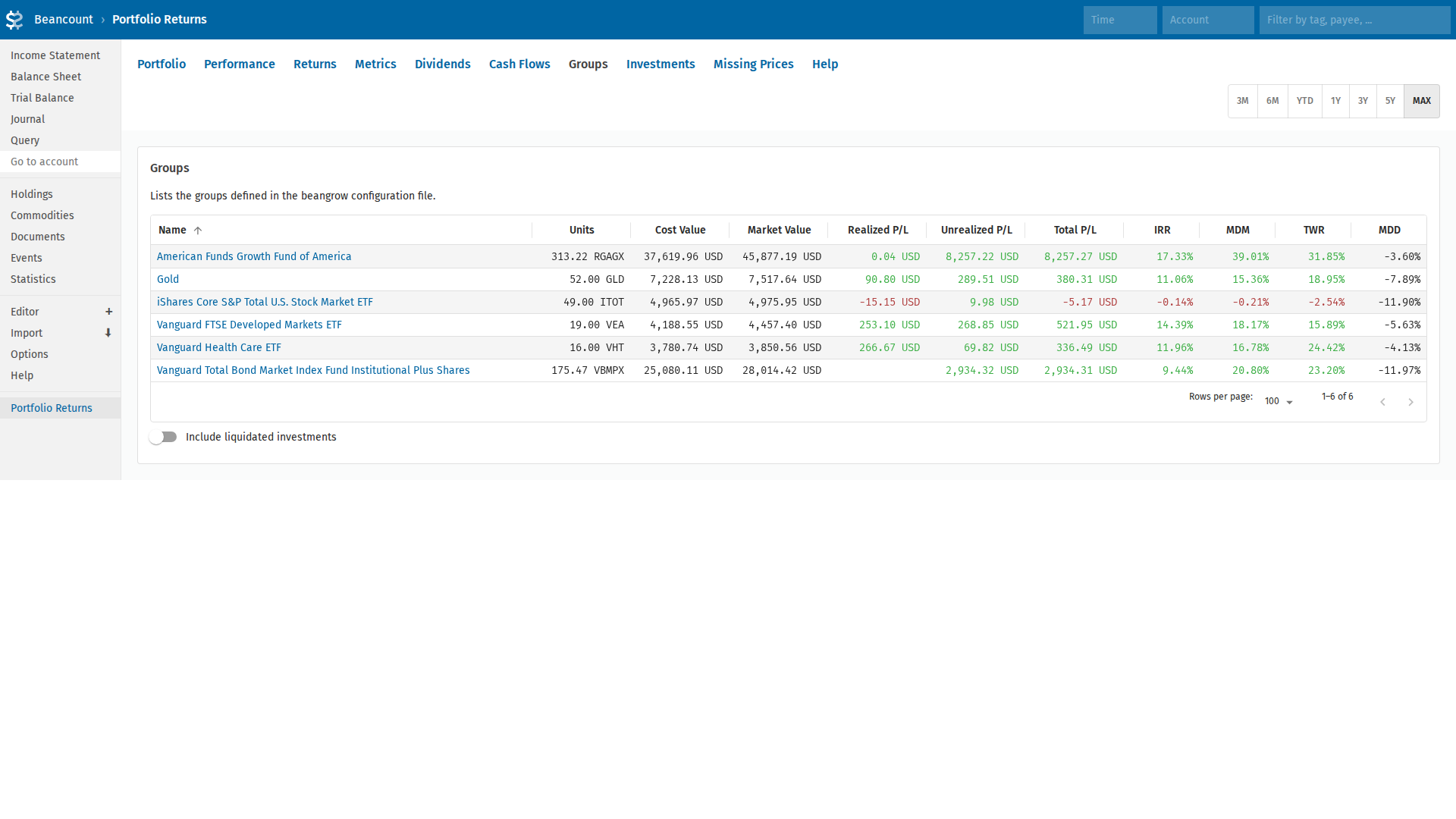Open the Vanguard Health Care ETF link

tap(218, 347)
